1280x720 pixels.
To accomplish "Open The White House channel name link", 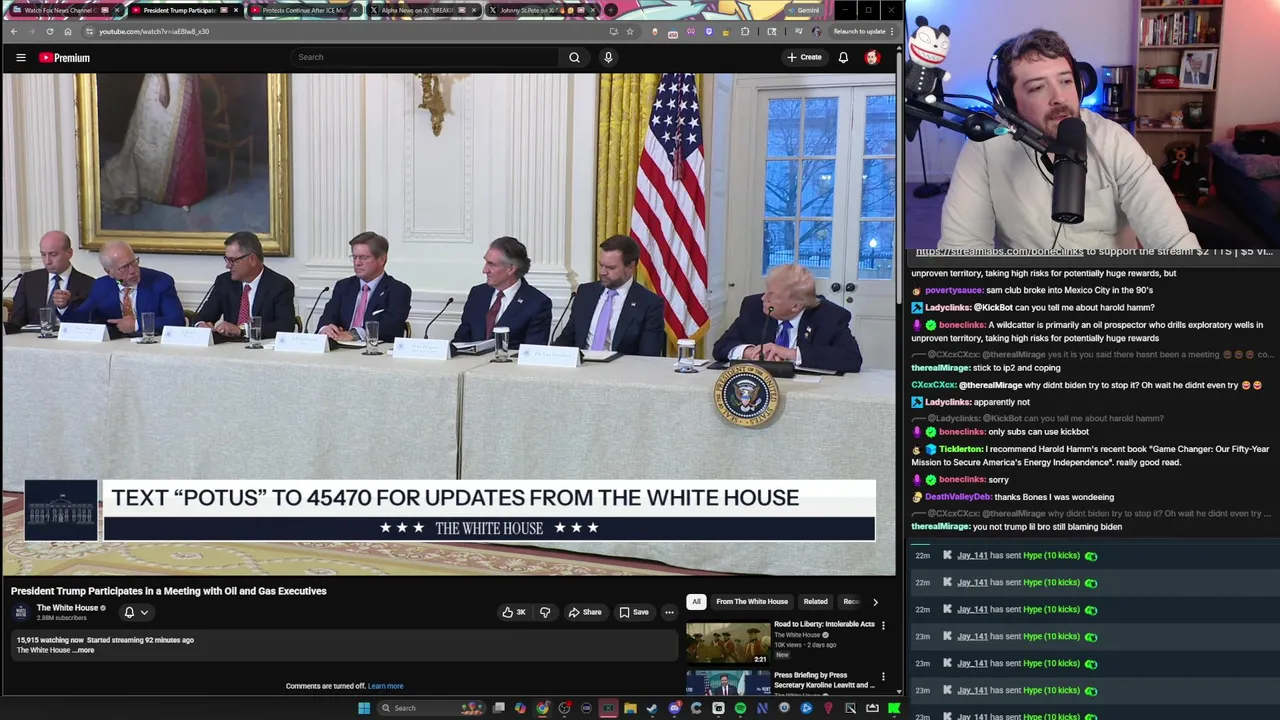I will tap(67, 608).
